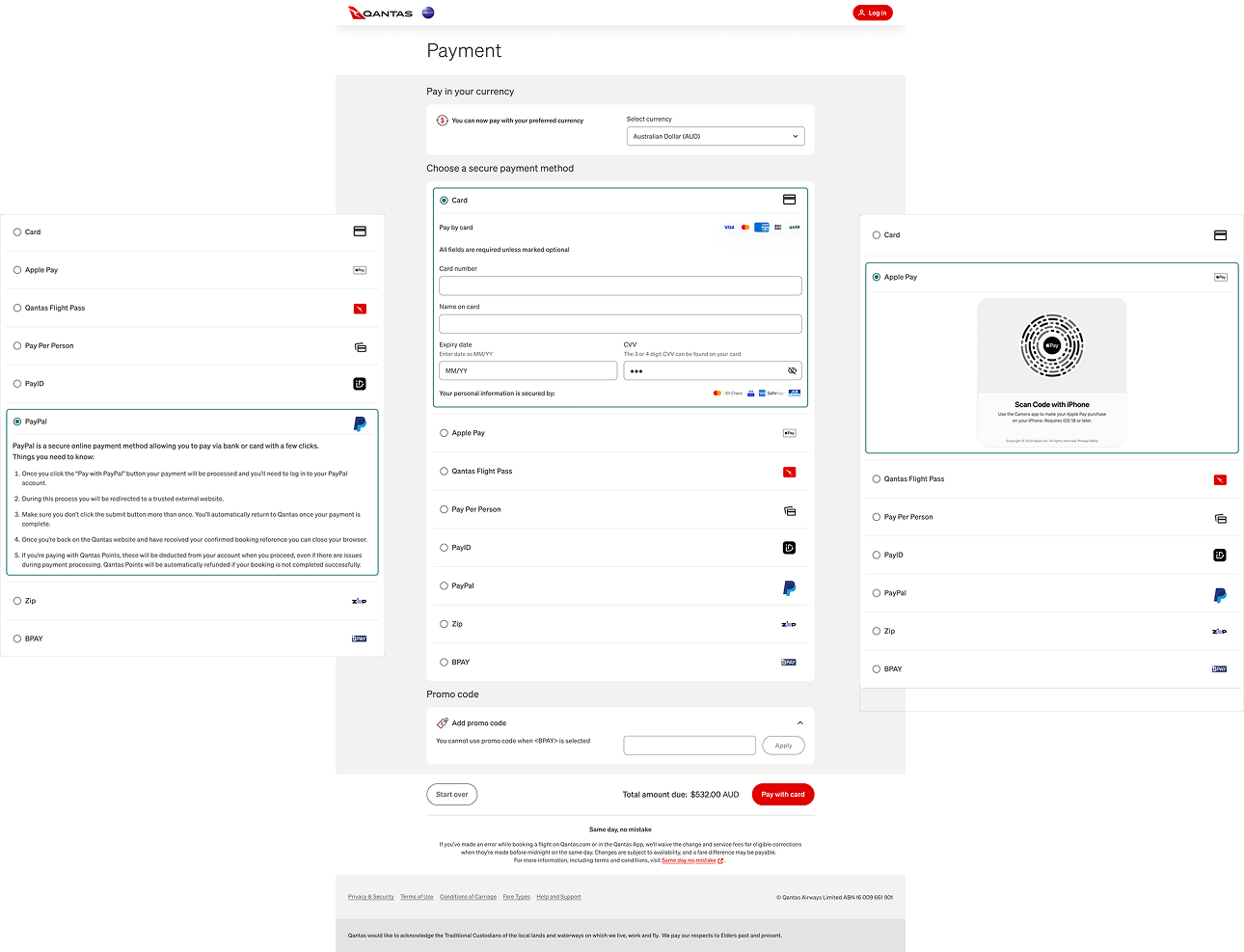Click the Apple Pay QR code image
Image resolution: width=1244 pixels, height=952 pixels.
[1052, 344]
